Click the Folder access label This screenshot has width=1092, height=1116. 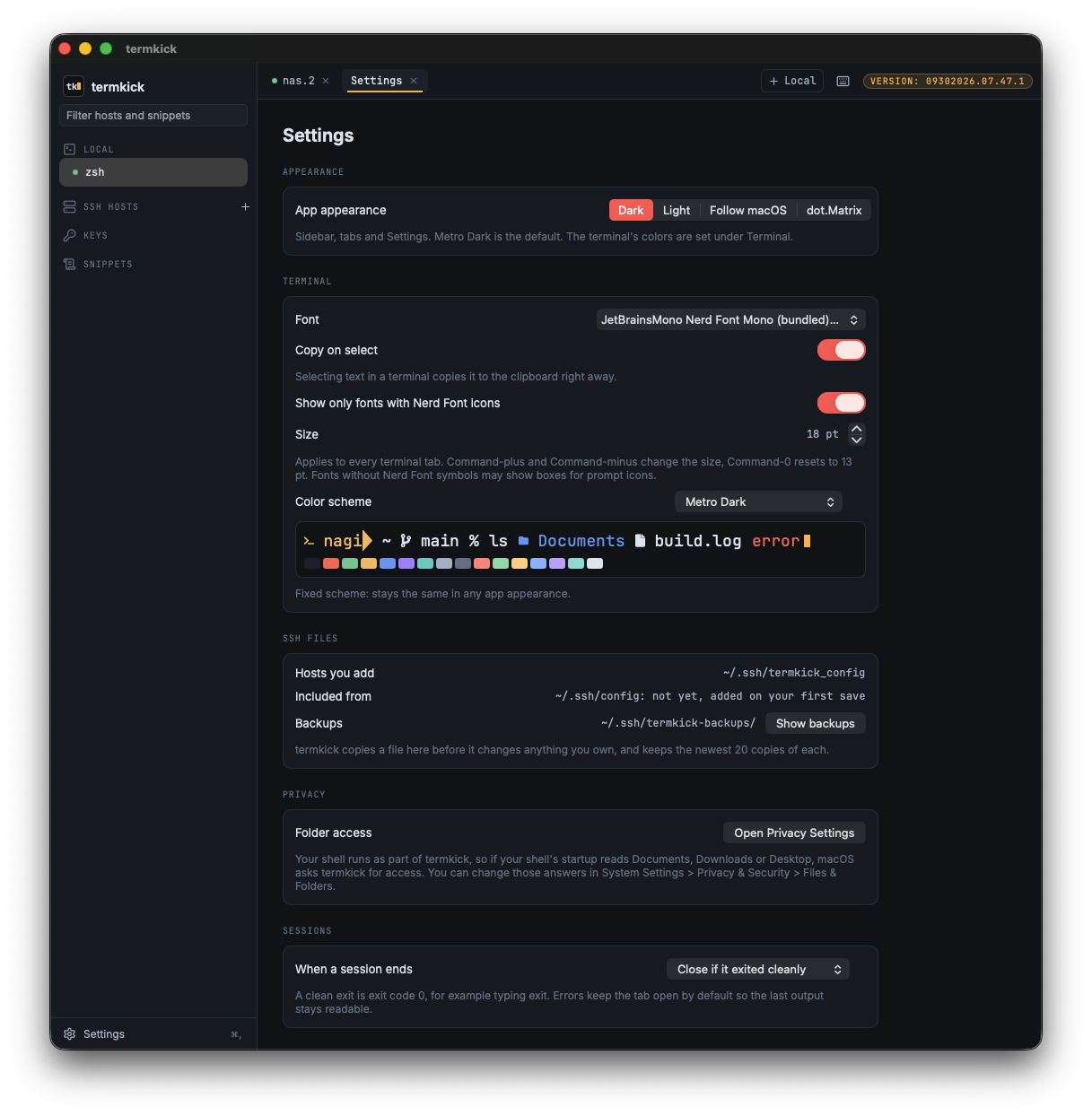[333, 833]
